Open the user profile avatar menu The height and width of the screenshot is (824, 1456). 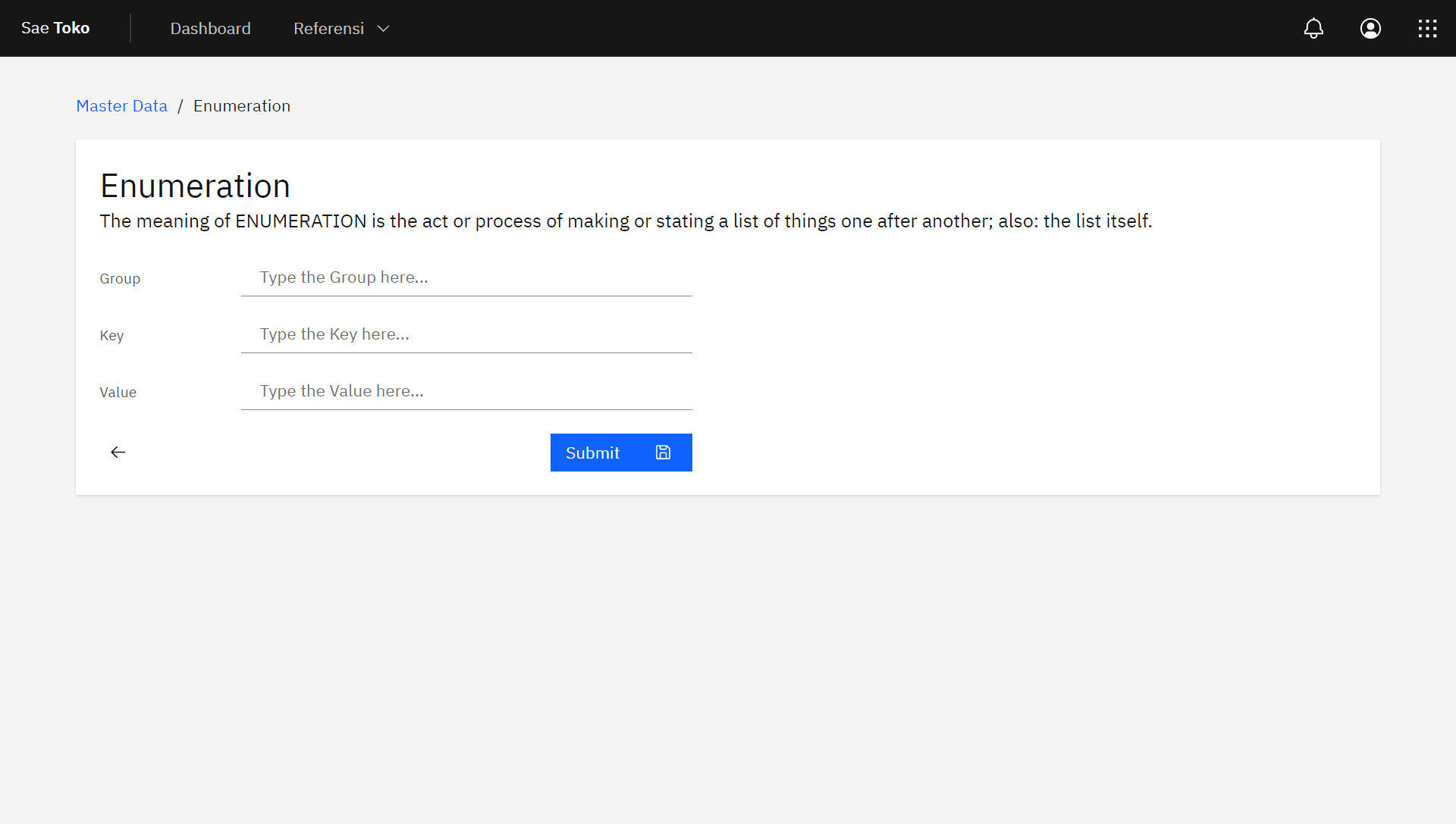[x=1370, y=29]
